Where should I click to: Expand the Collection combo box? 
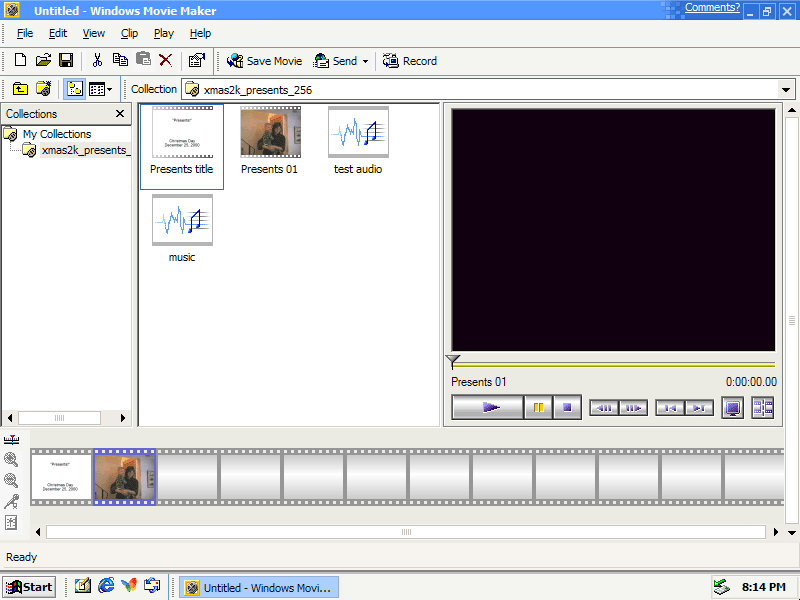click(786, 90)
